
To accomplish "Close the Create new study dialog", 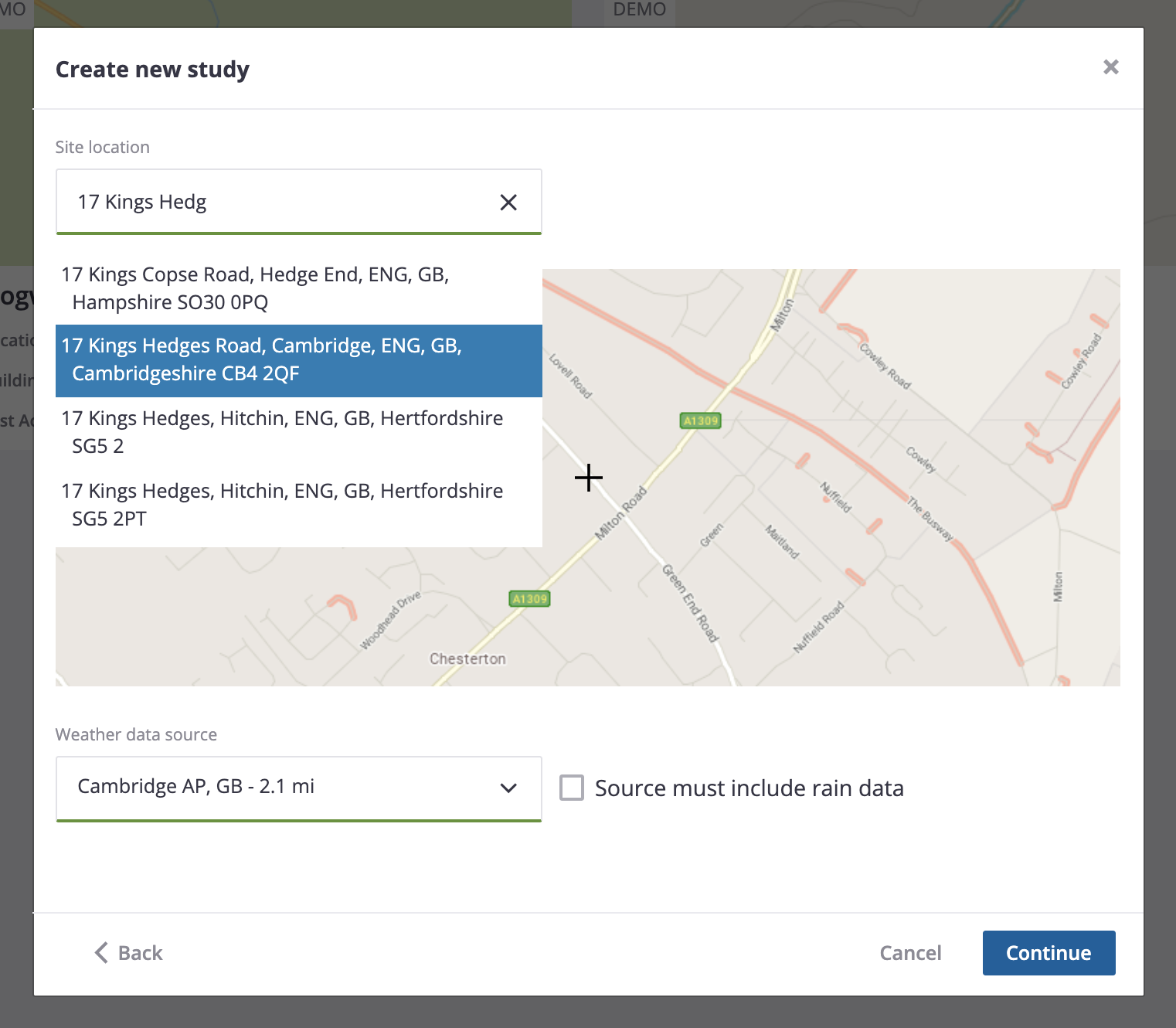I will click(1111, 68).
